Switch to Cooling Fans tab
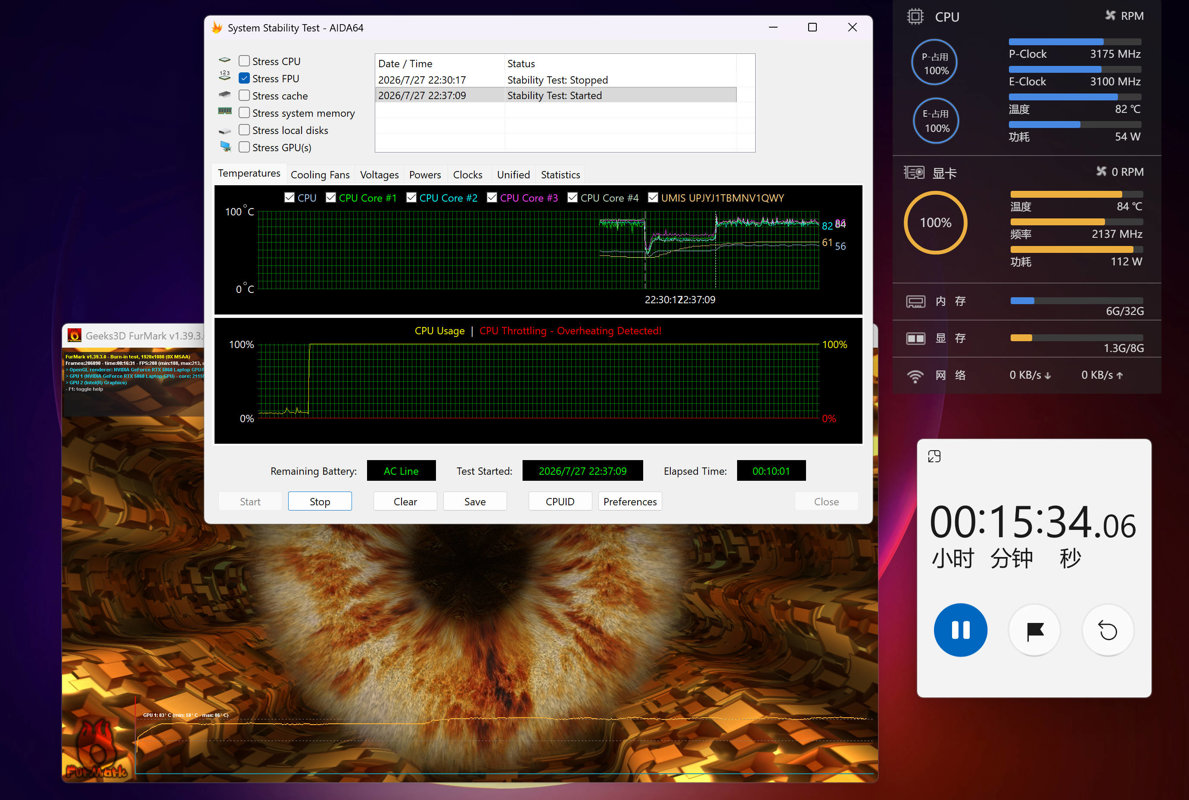The image size is (1189, 800). point(320,174)
